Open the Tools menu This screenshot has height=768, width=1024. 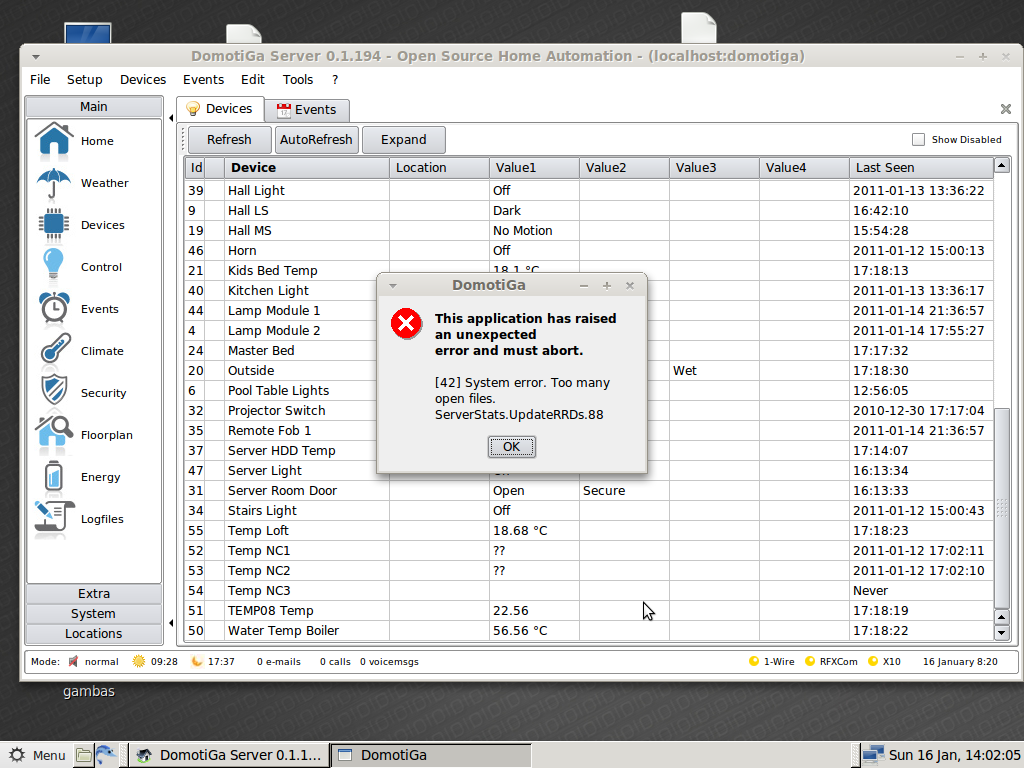click(298, 79)
